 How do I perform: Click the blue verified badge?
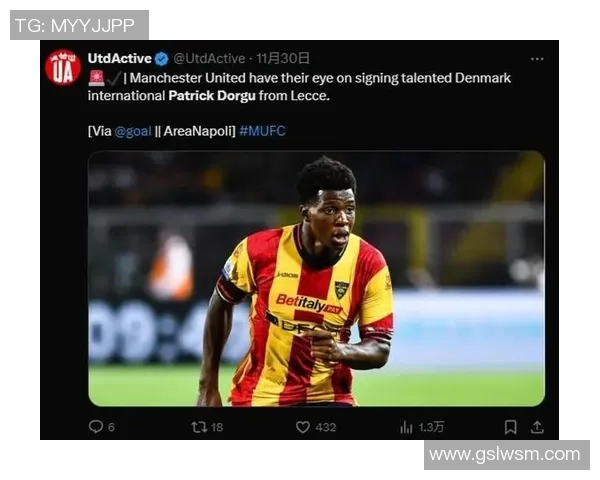pyautogui.click(x=161, y=59)
